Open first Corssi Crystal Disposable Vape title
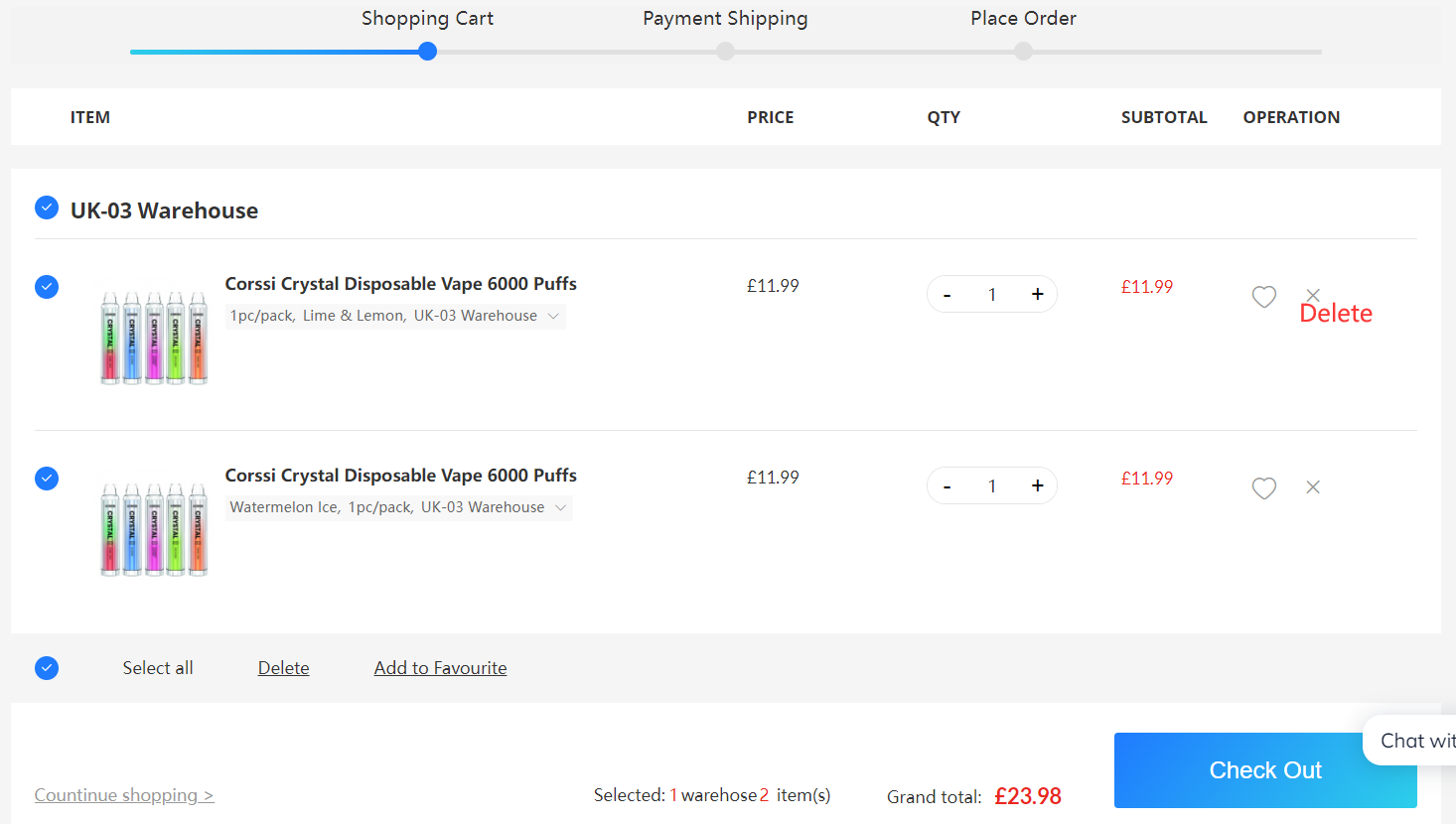 click(x=401, y=284)
